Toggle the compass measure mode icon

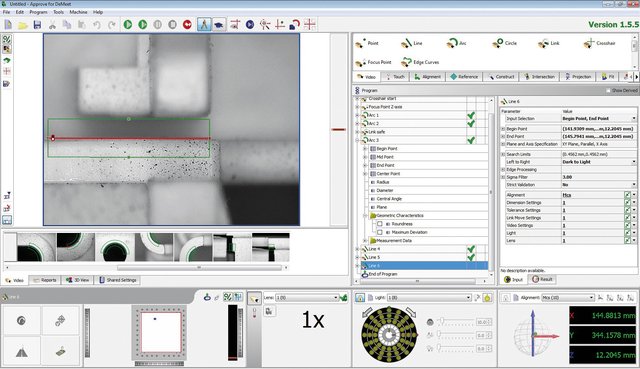click(204, 25)
